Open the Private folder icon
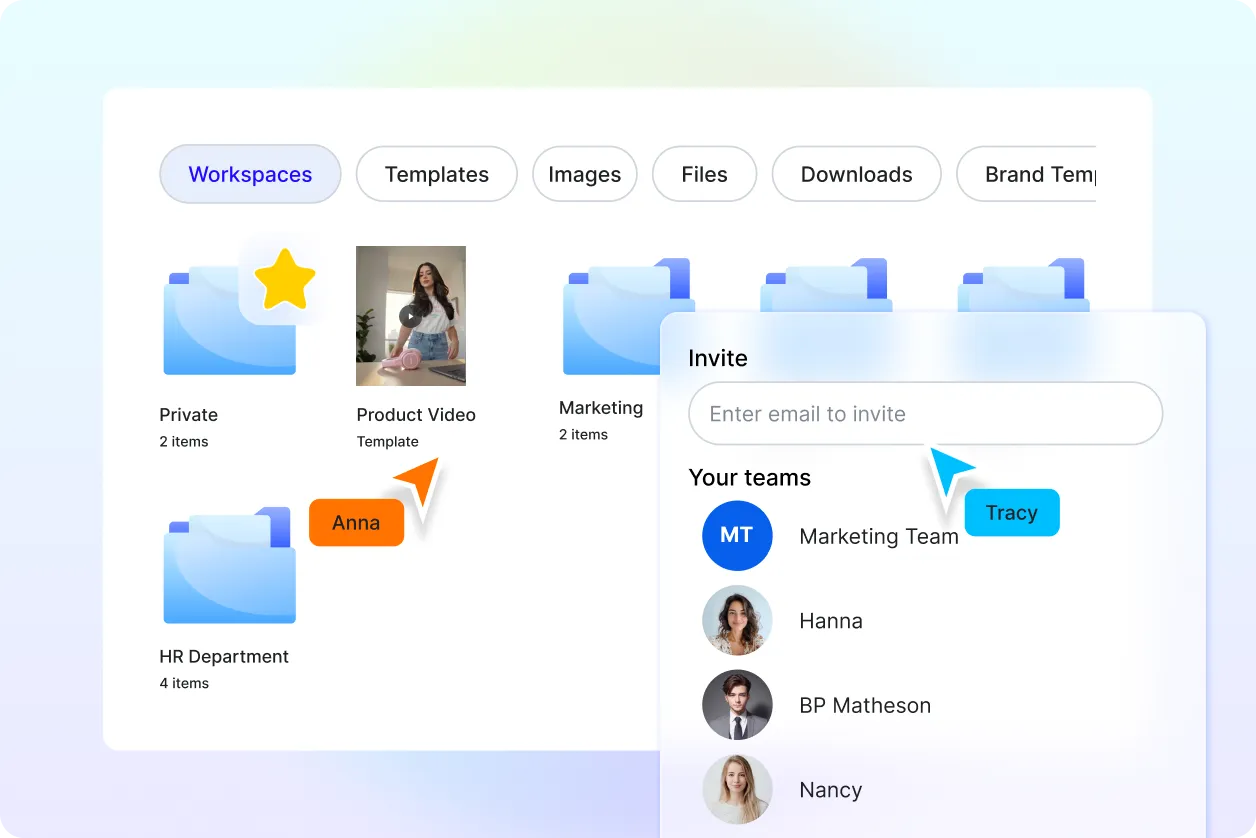This screenshot has height=838, width=1256. coord(230,320)
